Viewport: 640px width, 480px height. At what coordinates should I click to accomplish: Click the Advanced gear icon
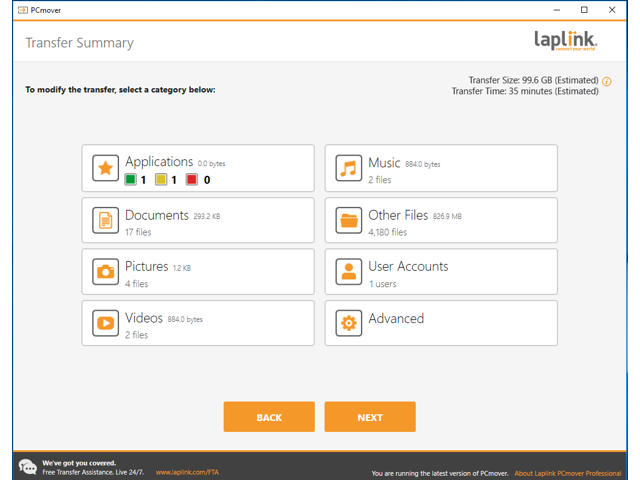click(x=348, y=323)
